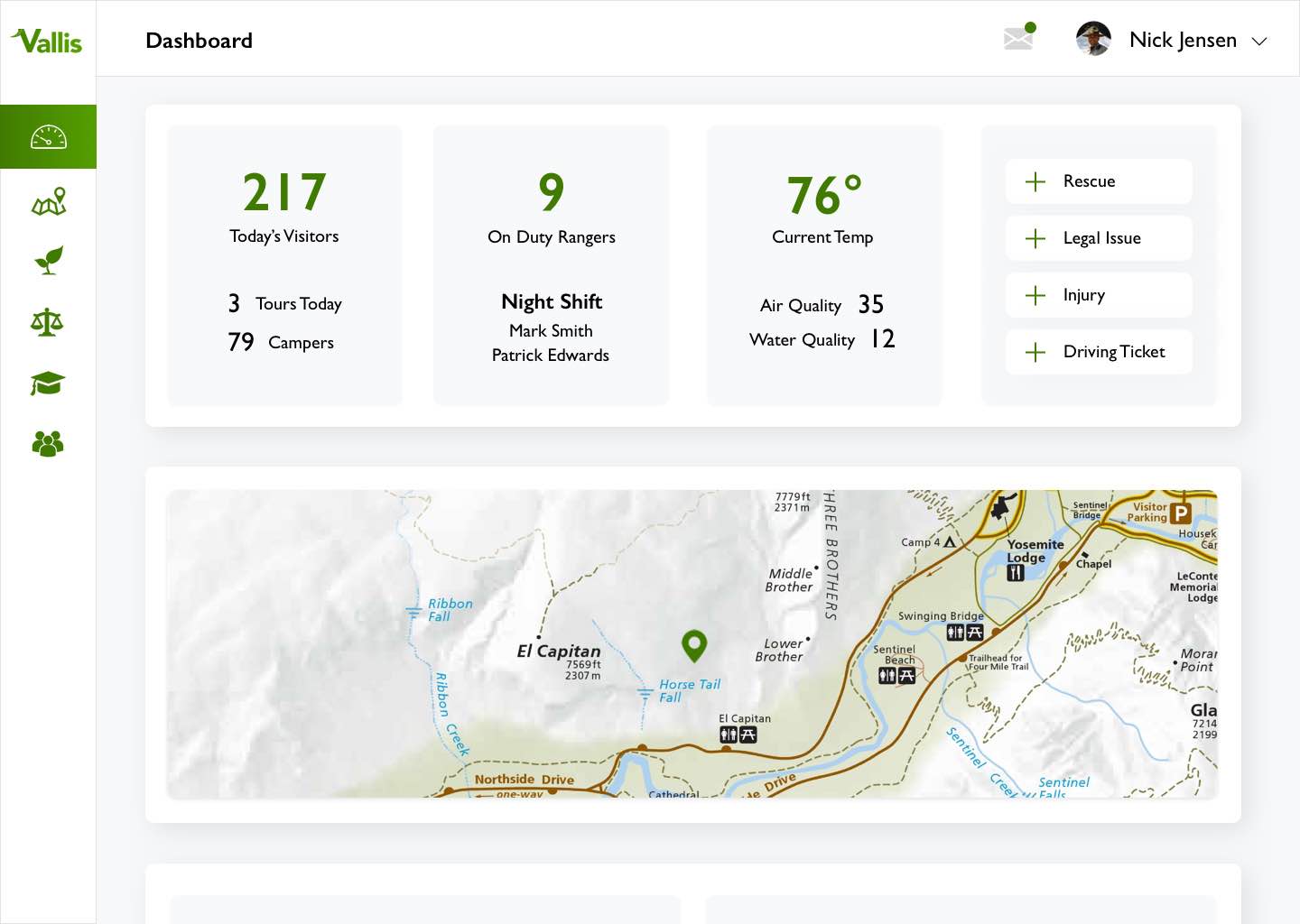Click the 217 Today's Visitors figure

click(284, 191)
